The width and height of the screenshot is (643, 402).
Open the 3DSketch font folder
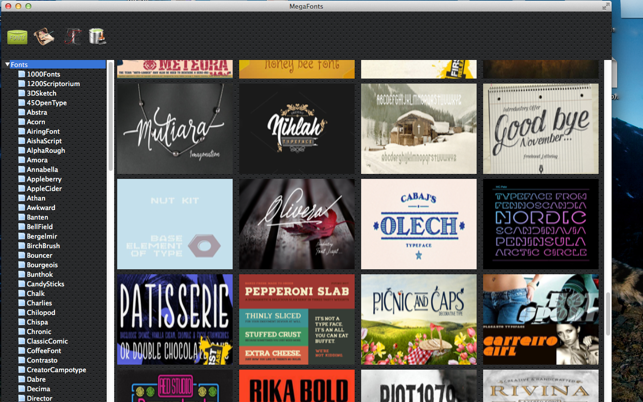click(41, 93)
